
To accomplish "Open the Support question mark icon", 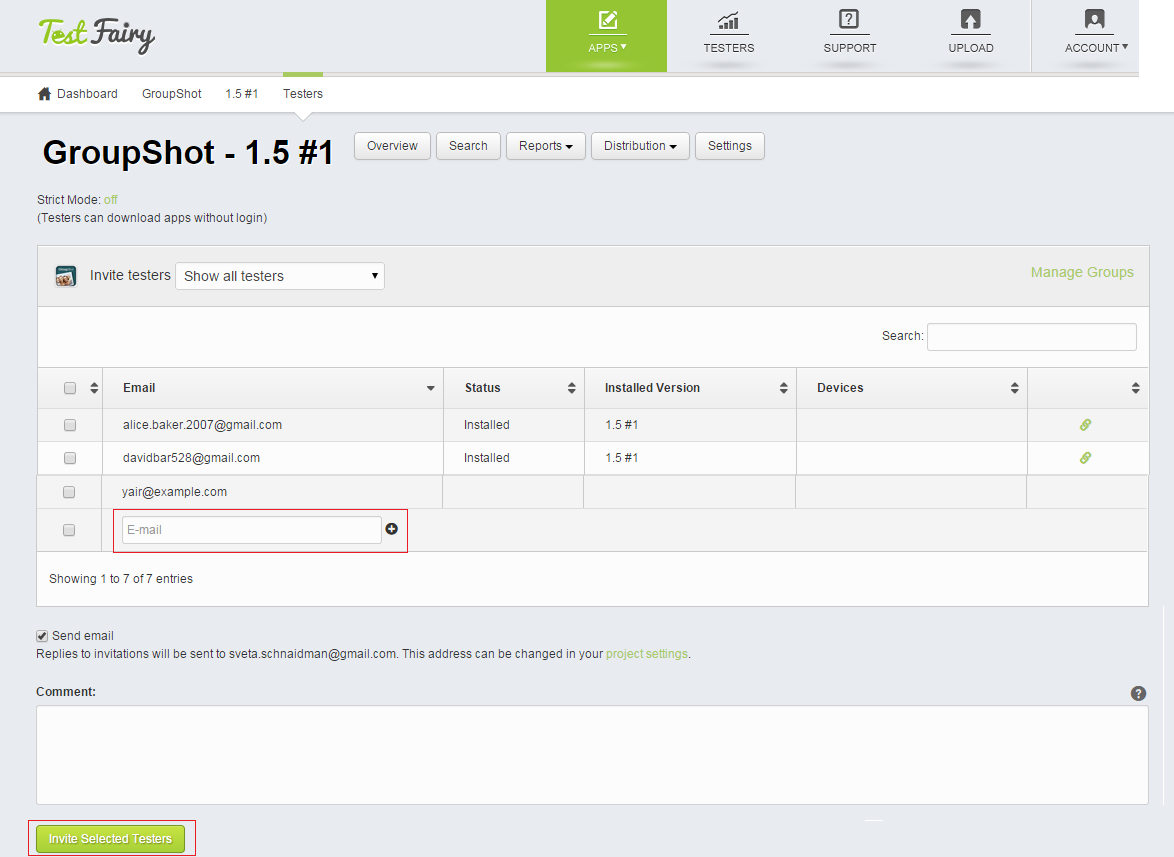I will click(849, 20).
